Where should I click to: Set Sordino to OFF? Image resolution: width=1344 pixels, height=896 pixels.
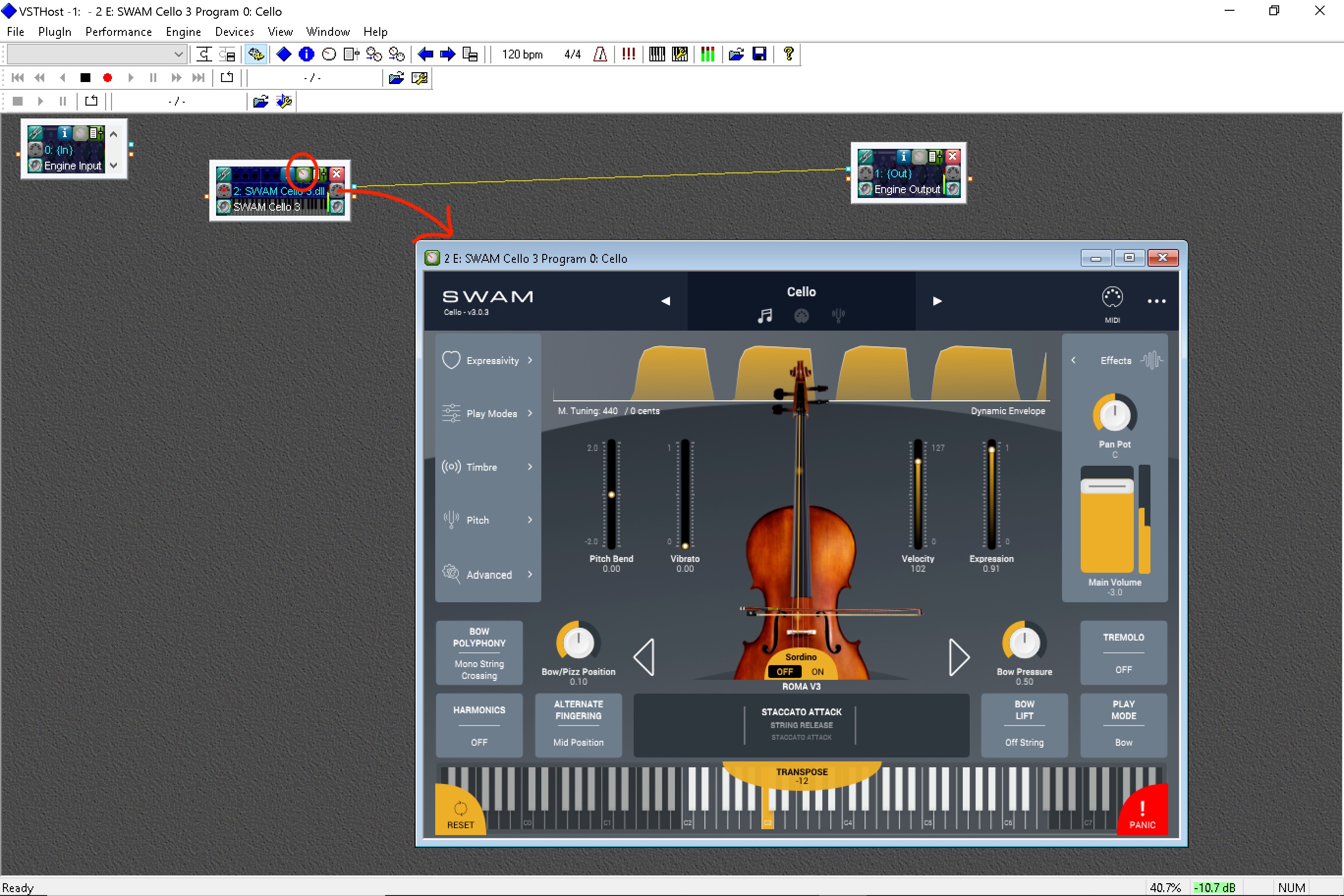point(784,672)
